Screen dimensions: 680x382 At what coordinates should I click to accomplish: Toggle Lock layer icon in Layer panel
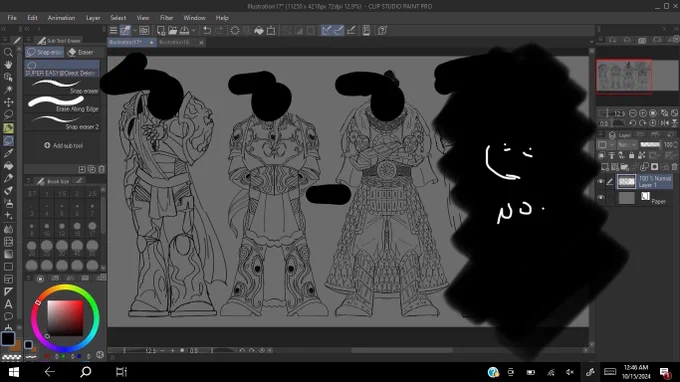631,155
